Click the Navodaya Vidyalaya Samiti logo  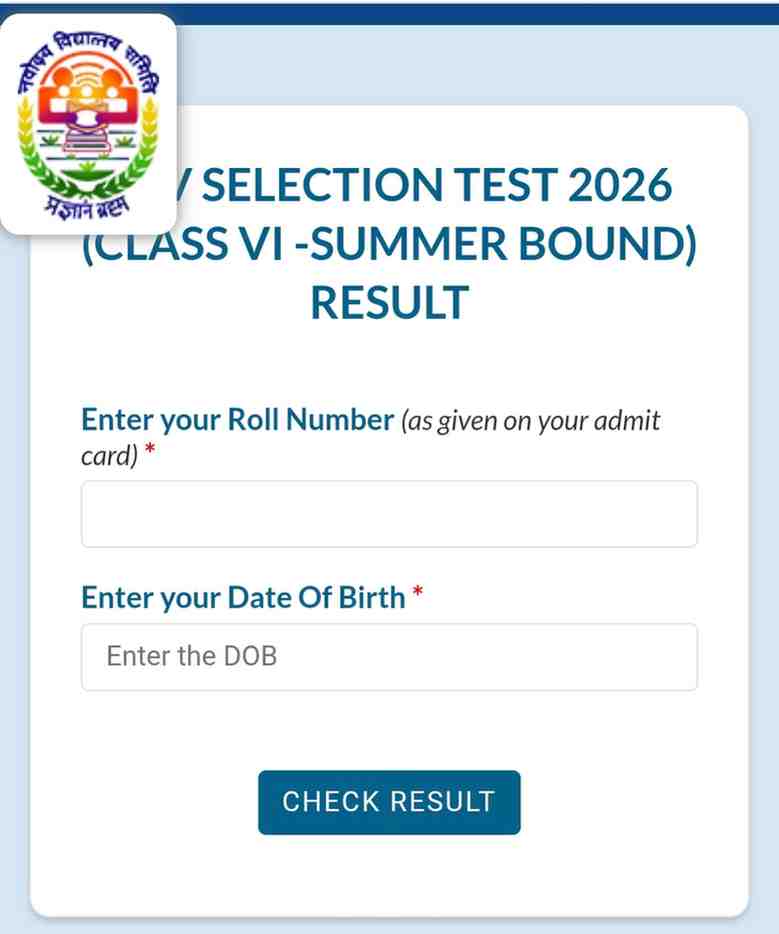pos(88,123)
